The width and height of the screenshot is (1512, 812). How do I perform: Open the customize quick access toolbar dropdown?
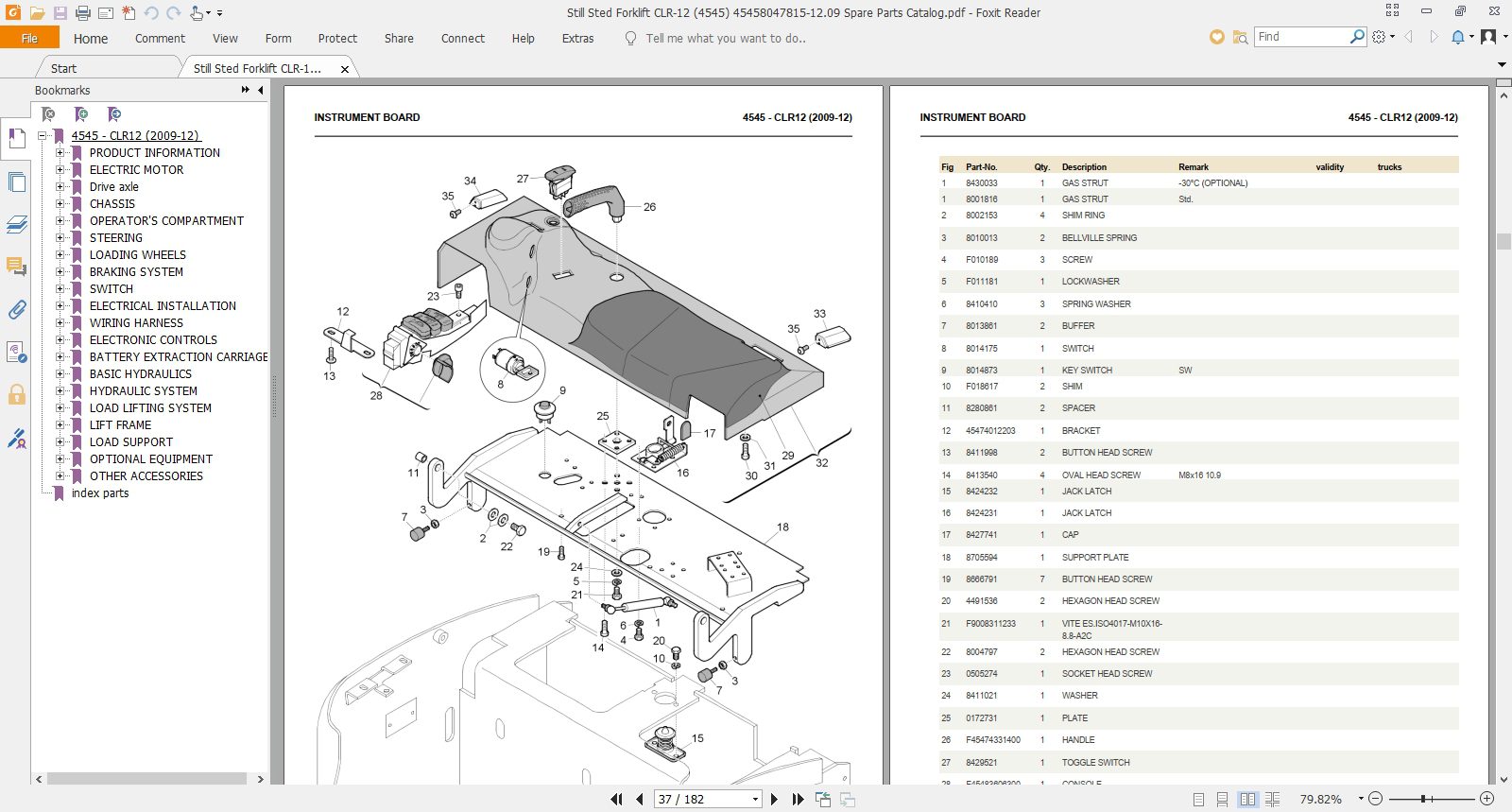pos(220,13)
